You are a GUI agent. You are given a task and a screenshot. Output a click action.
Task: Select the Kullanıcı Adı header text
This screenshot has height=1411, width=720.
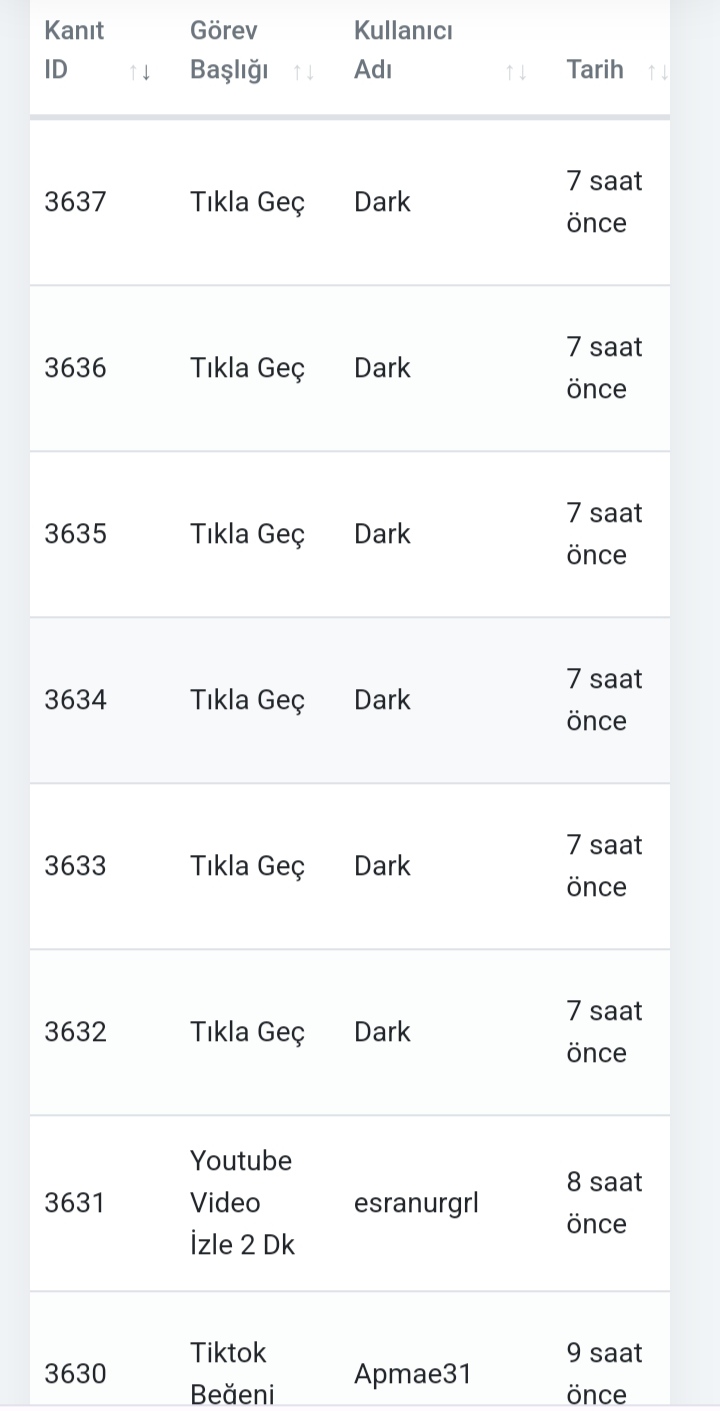pos(403,50)
